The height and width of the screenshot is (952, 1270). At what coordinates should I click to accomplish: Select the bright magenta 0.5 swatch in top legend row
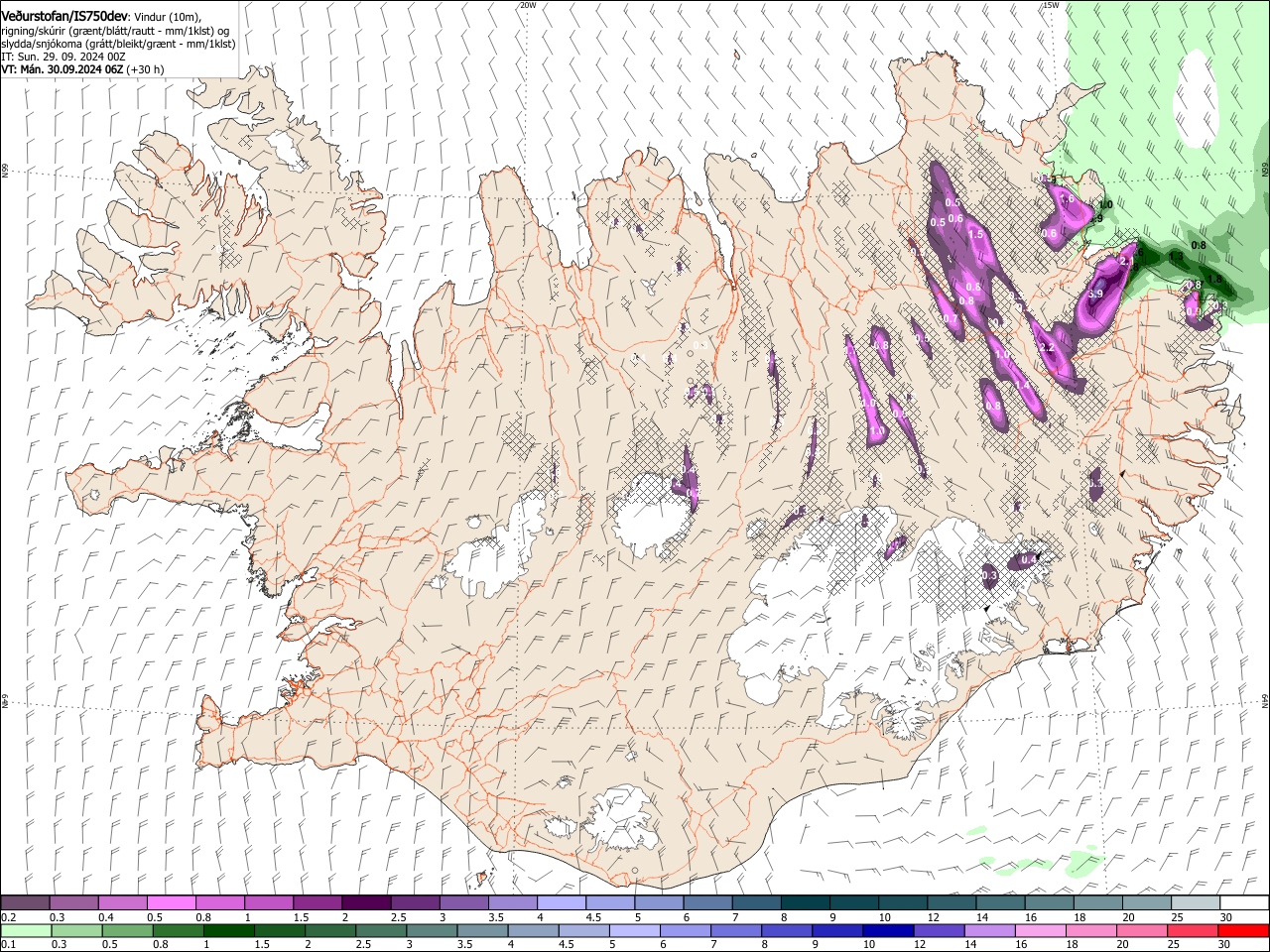(171, 902)
